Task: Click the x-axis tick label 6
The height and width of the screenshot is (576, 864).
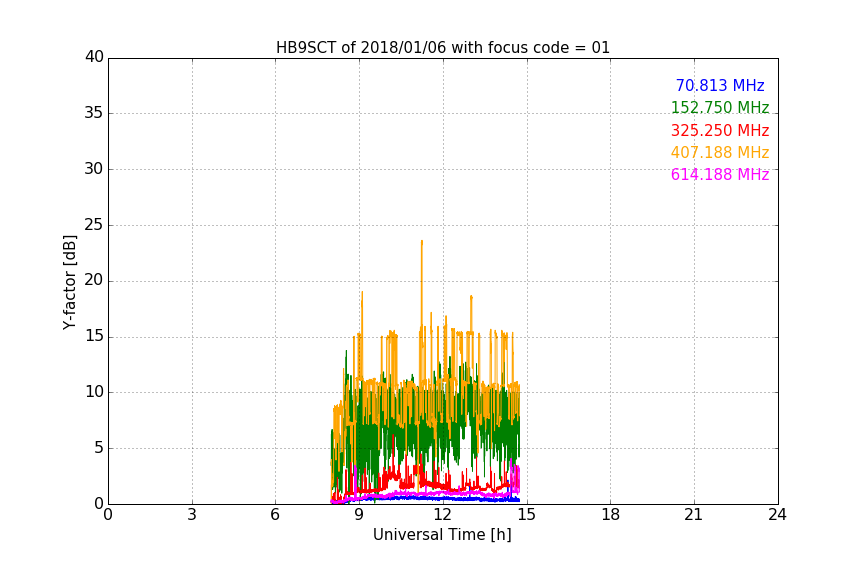Action: coord(275,515)
